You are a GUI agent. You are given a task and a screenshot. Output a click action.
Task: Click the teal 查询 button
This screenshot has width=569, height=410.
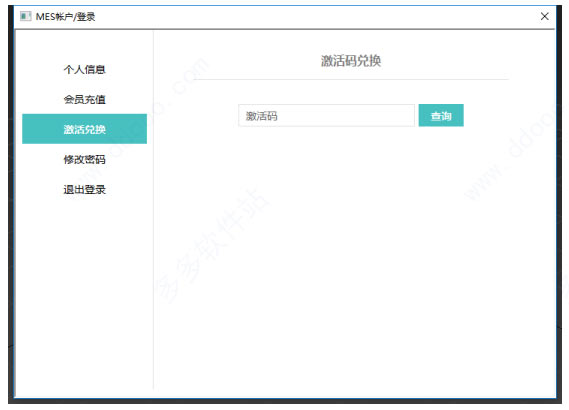441,116
